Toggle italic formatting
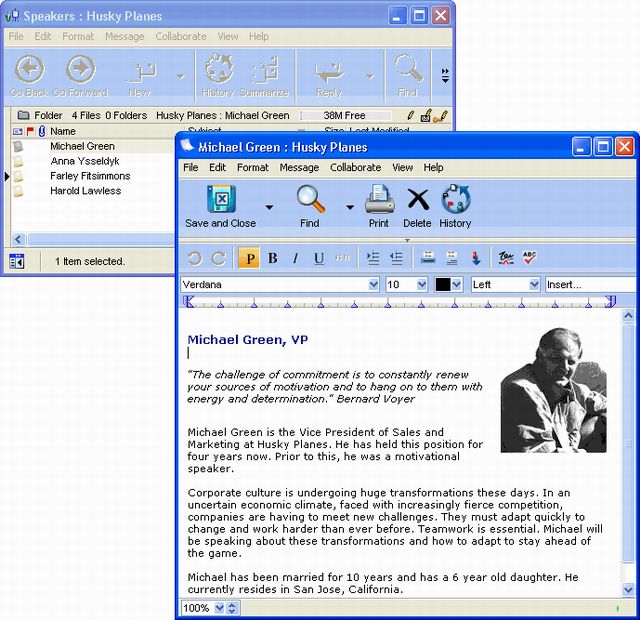The height and width of the screenshot is (620, 640). coord(295,258)
